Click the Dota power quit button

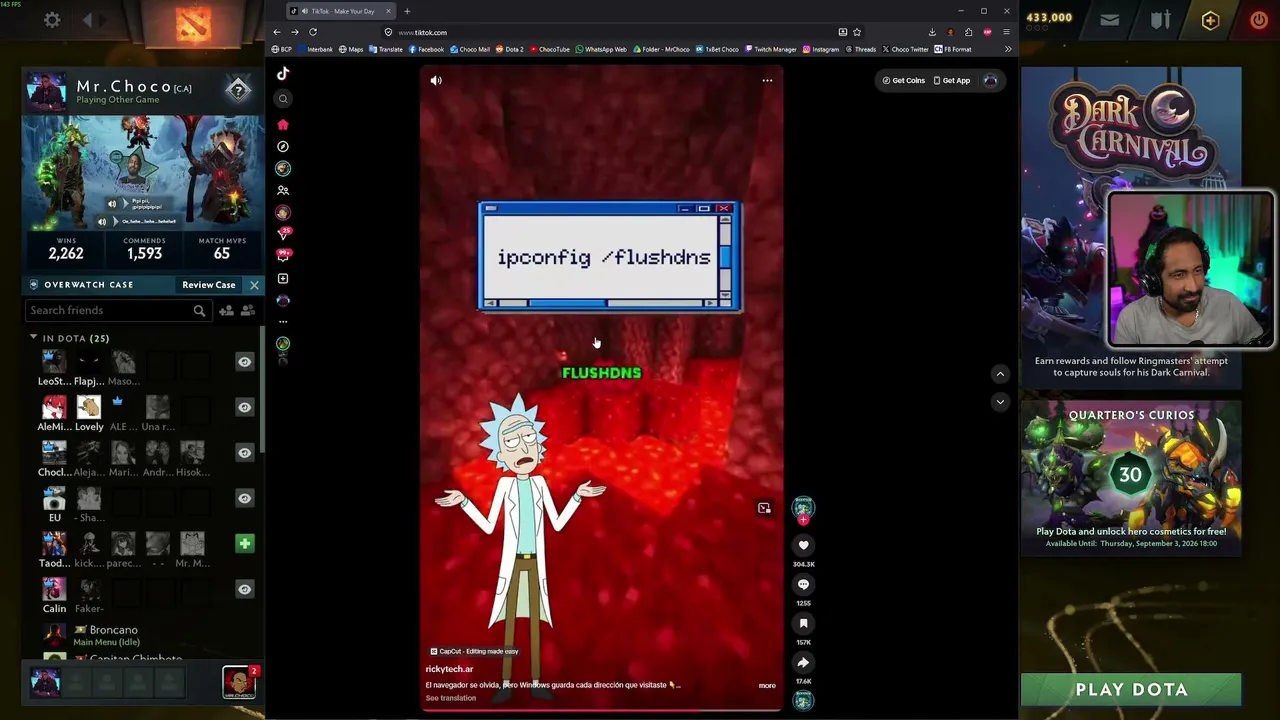[x=1259, y=20]
